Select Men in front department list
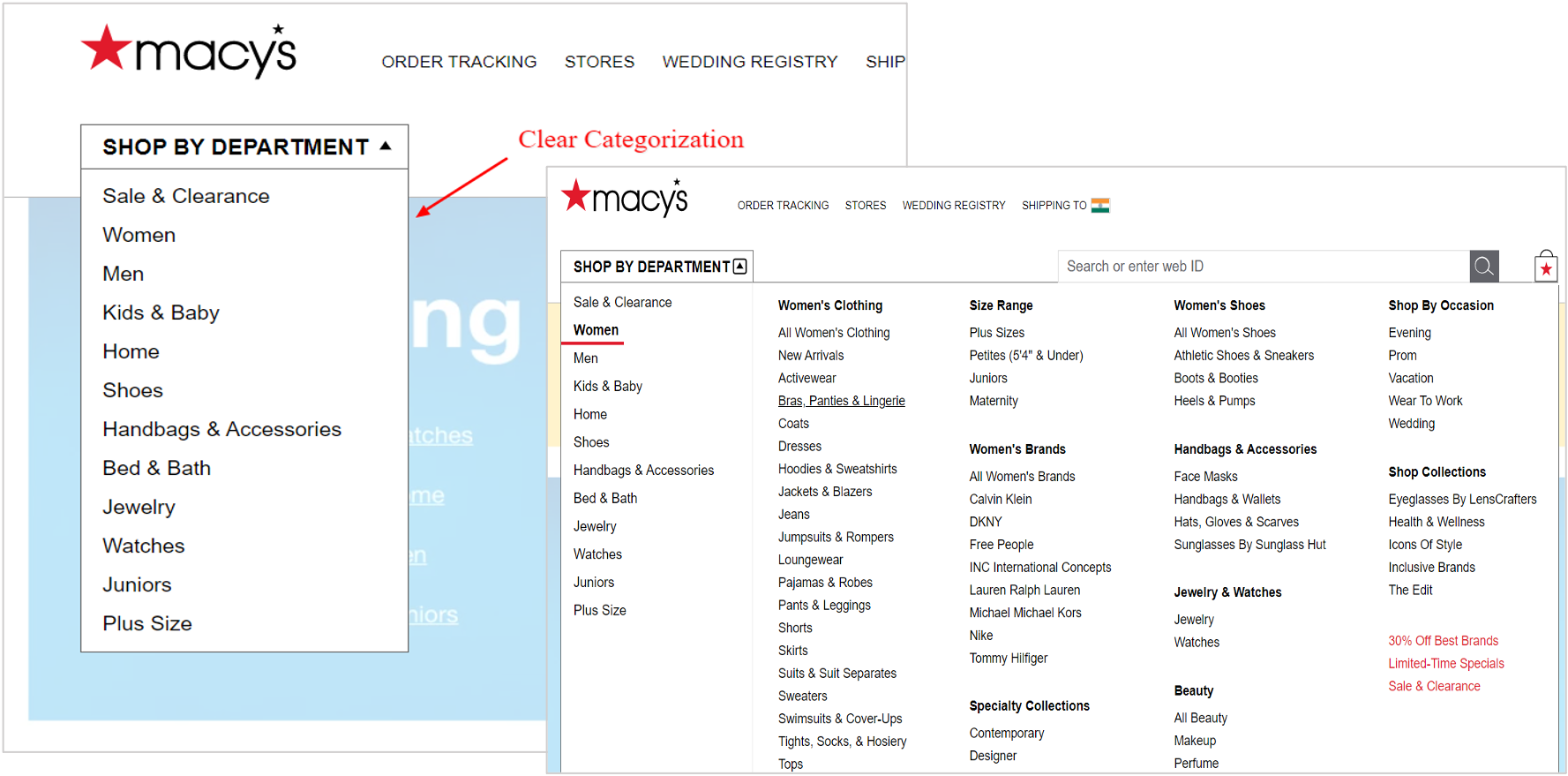The height and width of the screenshot is (776, 1568). pyautogui.click(x=586, y=358)
